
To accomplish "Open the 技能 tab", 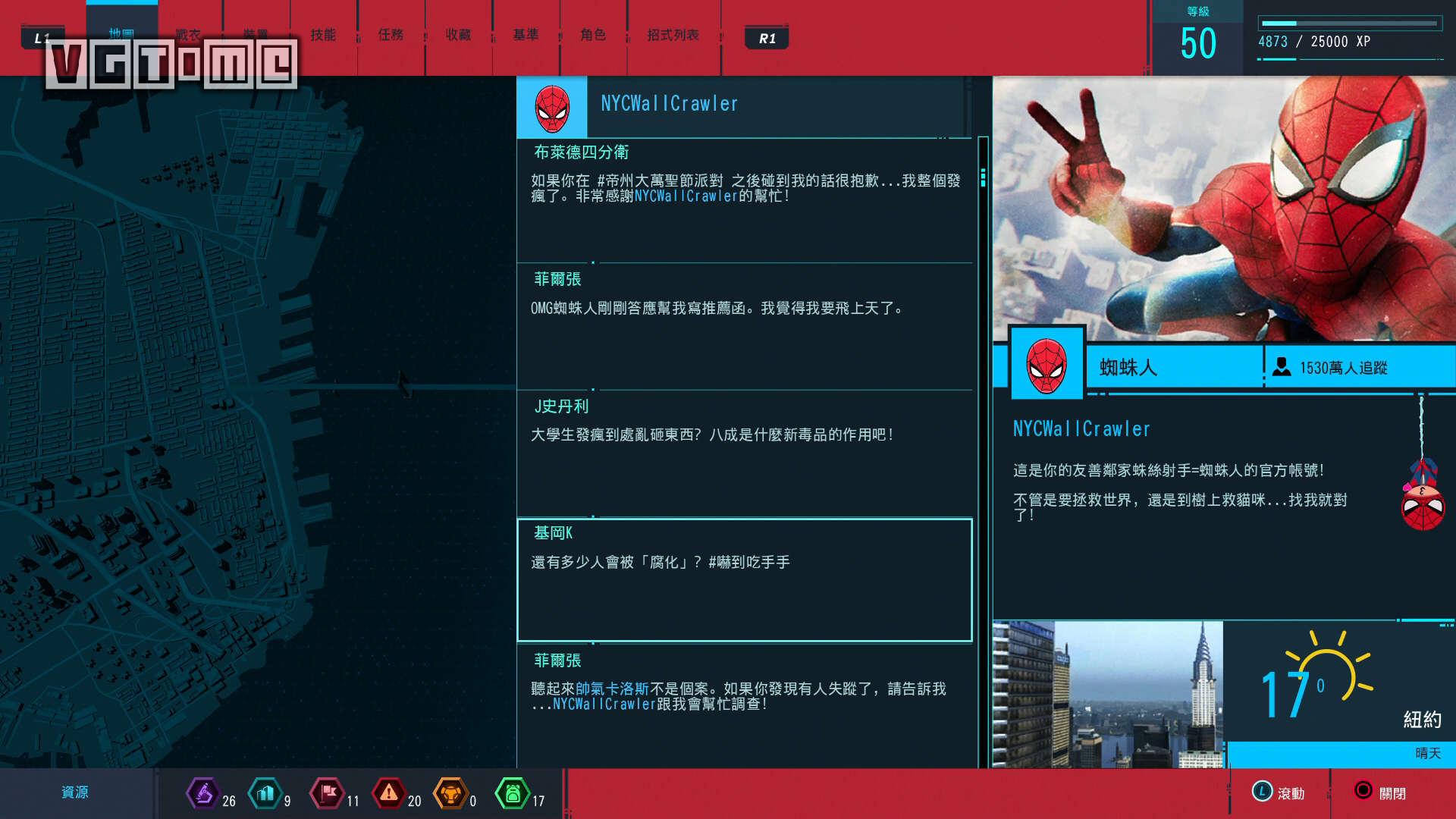I will 325,34.
